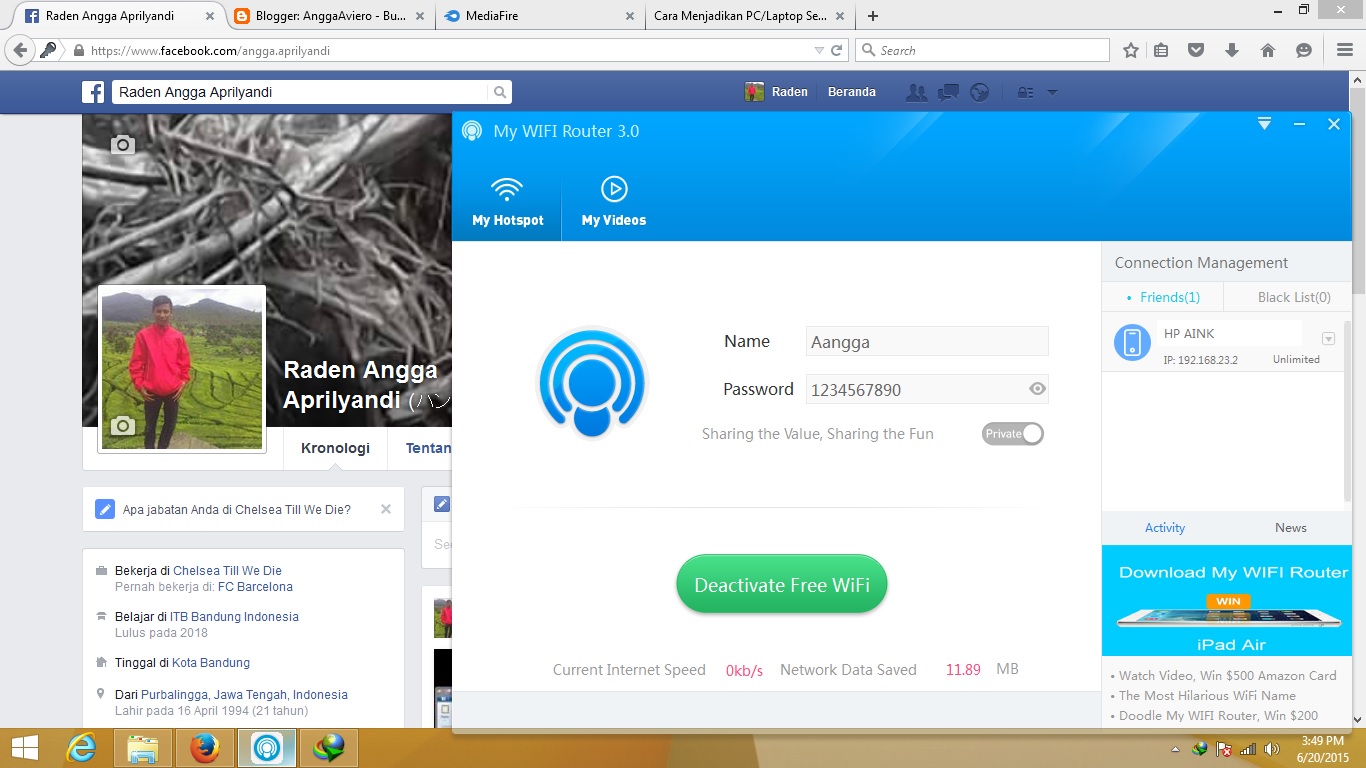1366x768 pixels.
Task: Click Facebook search field with Raden Angga Aprilyandi
Action: 300,92
